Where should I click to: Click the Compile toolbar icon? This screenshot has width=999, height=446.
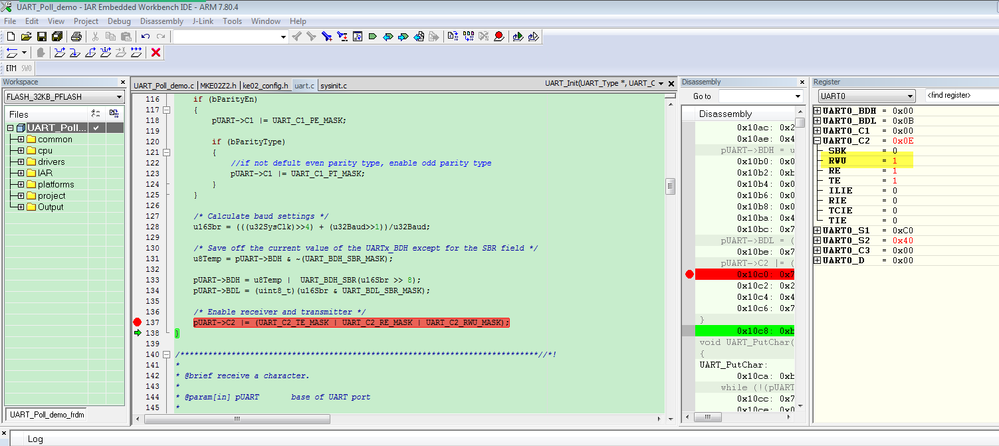(x=452, y=36)
